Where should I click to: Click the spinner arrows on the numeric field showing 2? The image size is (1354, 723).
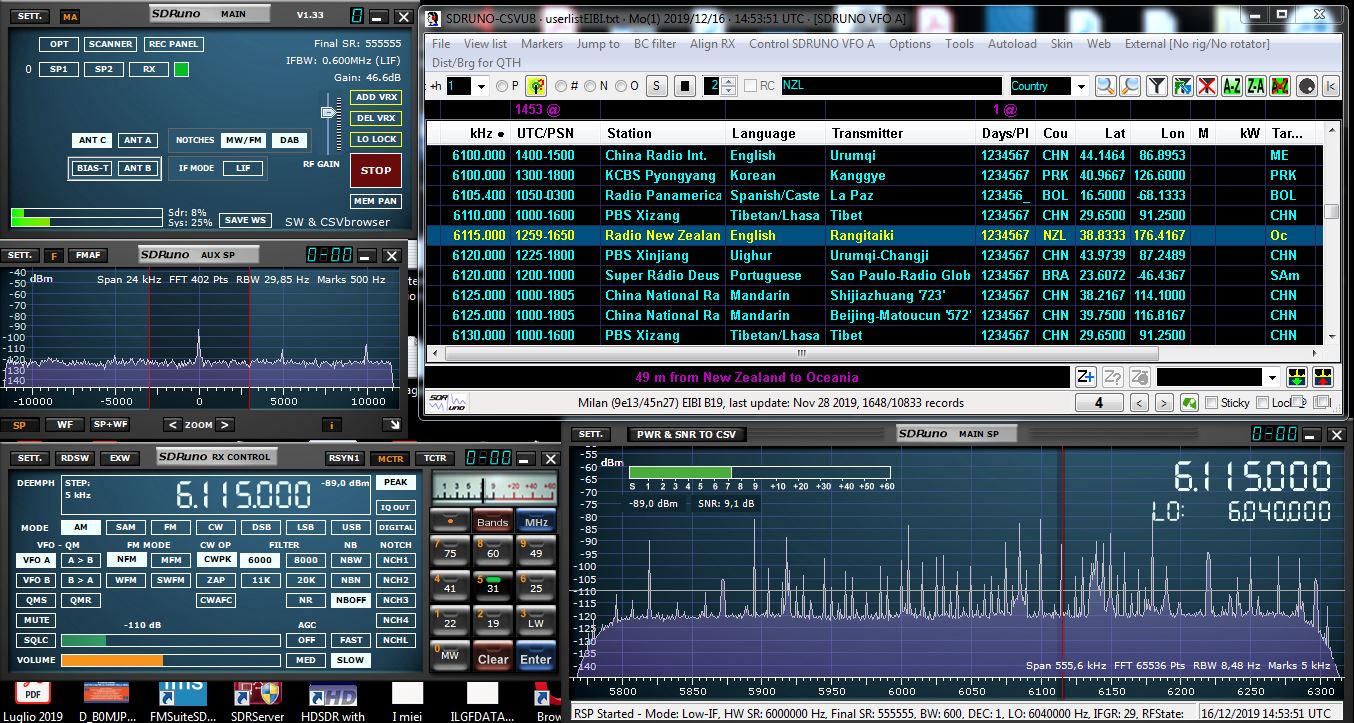[729, 86]
